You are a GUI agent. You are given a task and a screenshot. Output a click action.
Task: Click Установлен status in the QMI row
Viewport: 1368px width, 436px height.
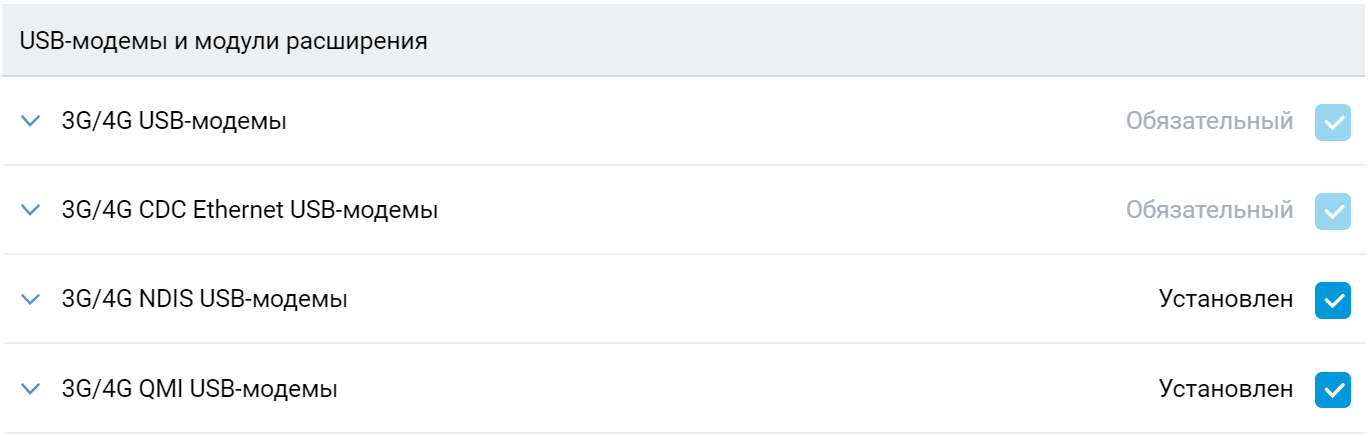coord(1225,389)
